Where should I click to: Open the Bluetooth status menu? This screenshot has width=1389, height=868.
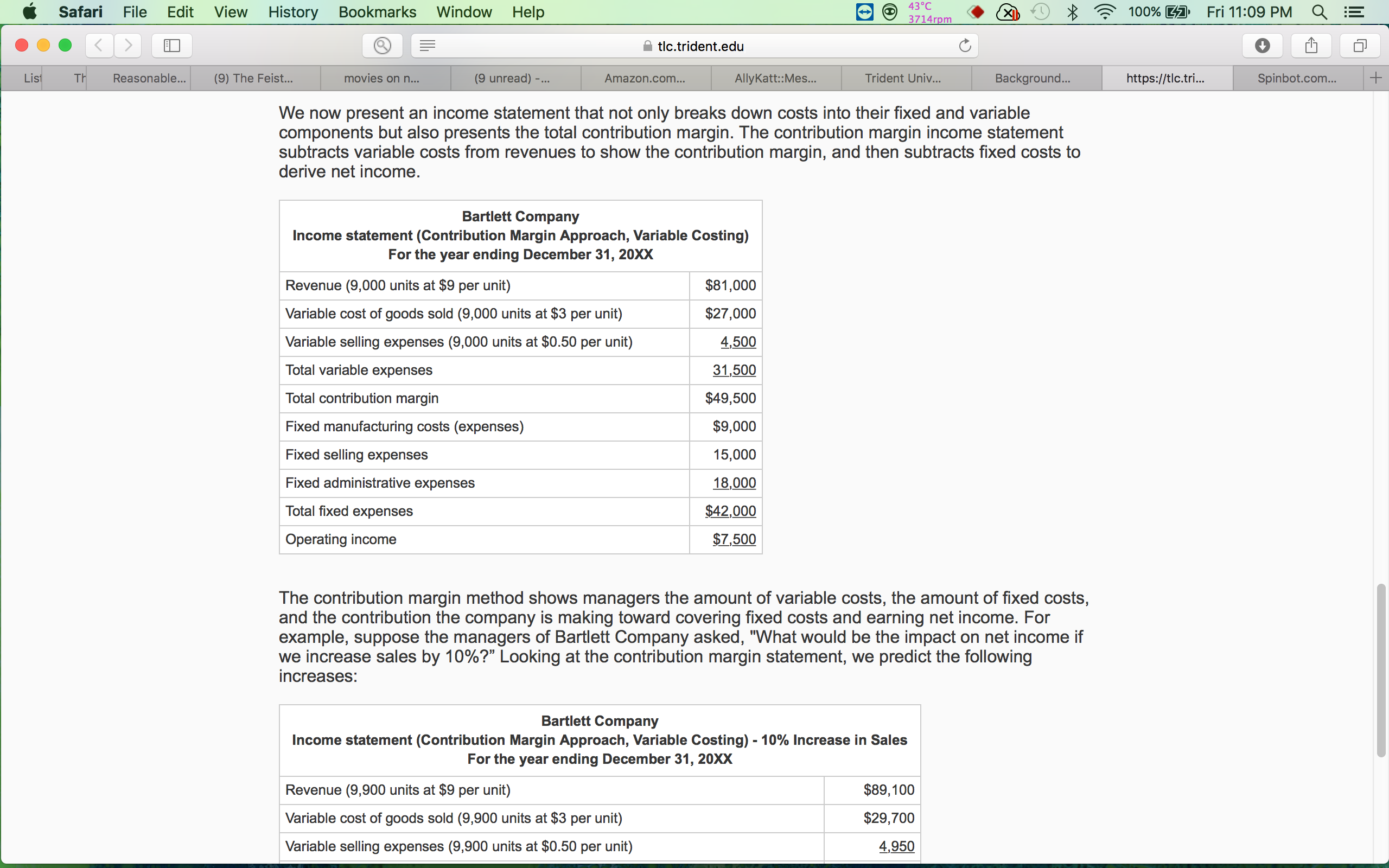1072,12
